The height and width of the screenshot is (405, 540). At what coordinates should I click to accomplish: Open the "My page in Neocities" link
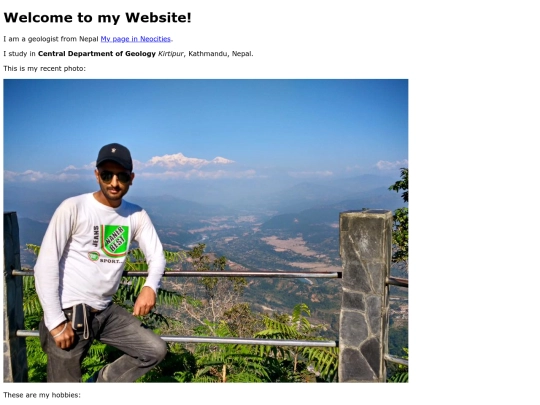coord(135,39)
